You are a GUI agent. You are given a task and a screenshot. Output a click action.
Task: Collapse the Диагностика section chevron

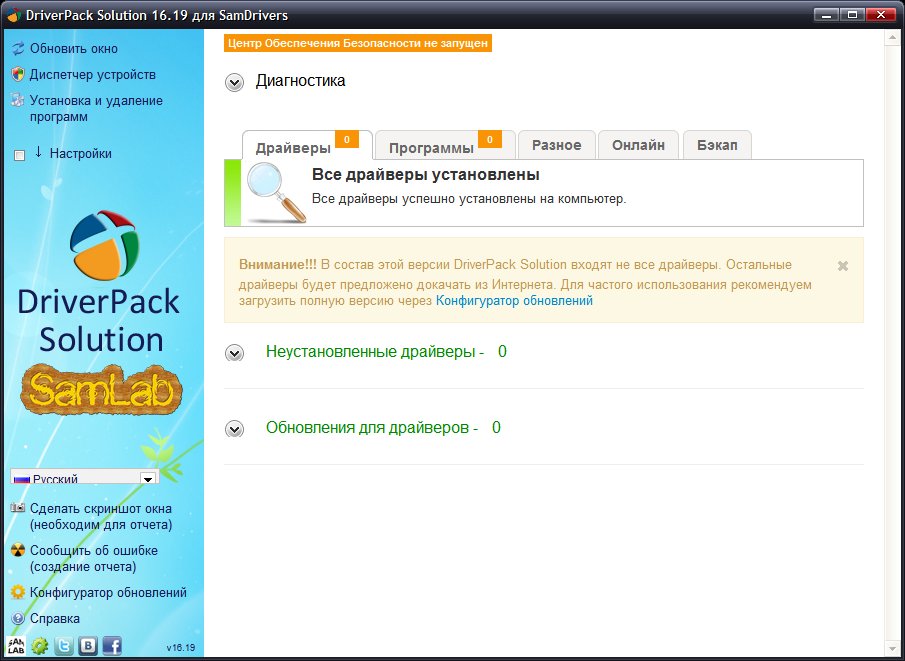234,82
